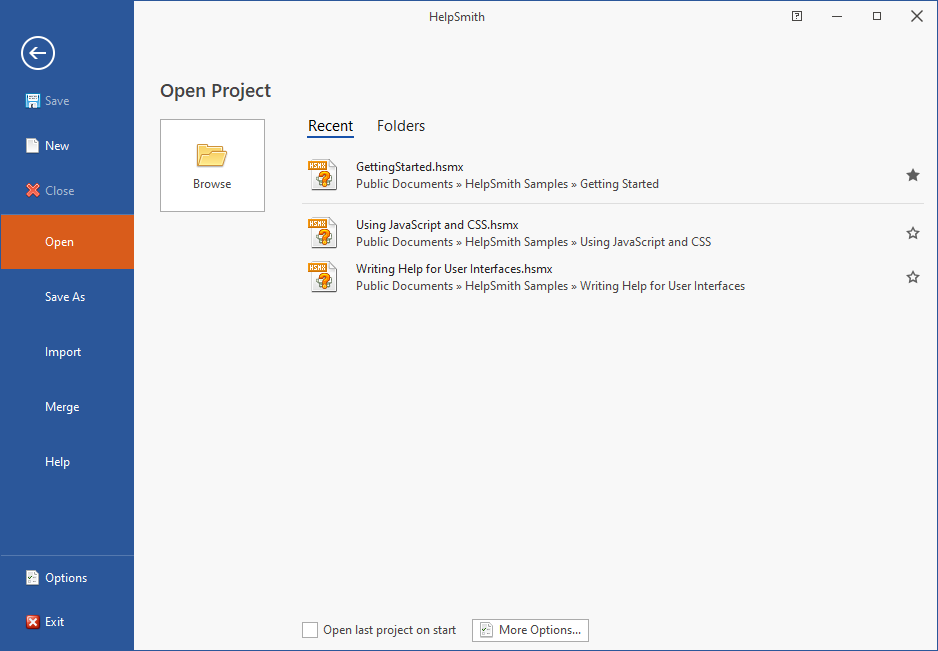This screenshot has width=938, height=651.
Task: Pin Writing Help for User Interfaces star
Action: click(913, 277)
